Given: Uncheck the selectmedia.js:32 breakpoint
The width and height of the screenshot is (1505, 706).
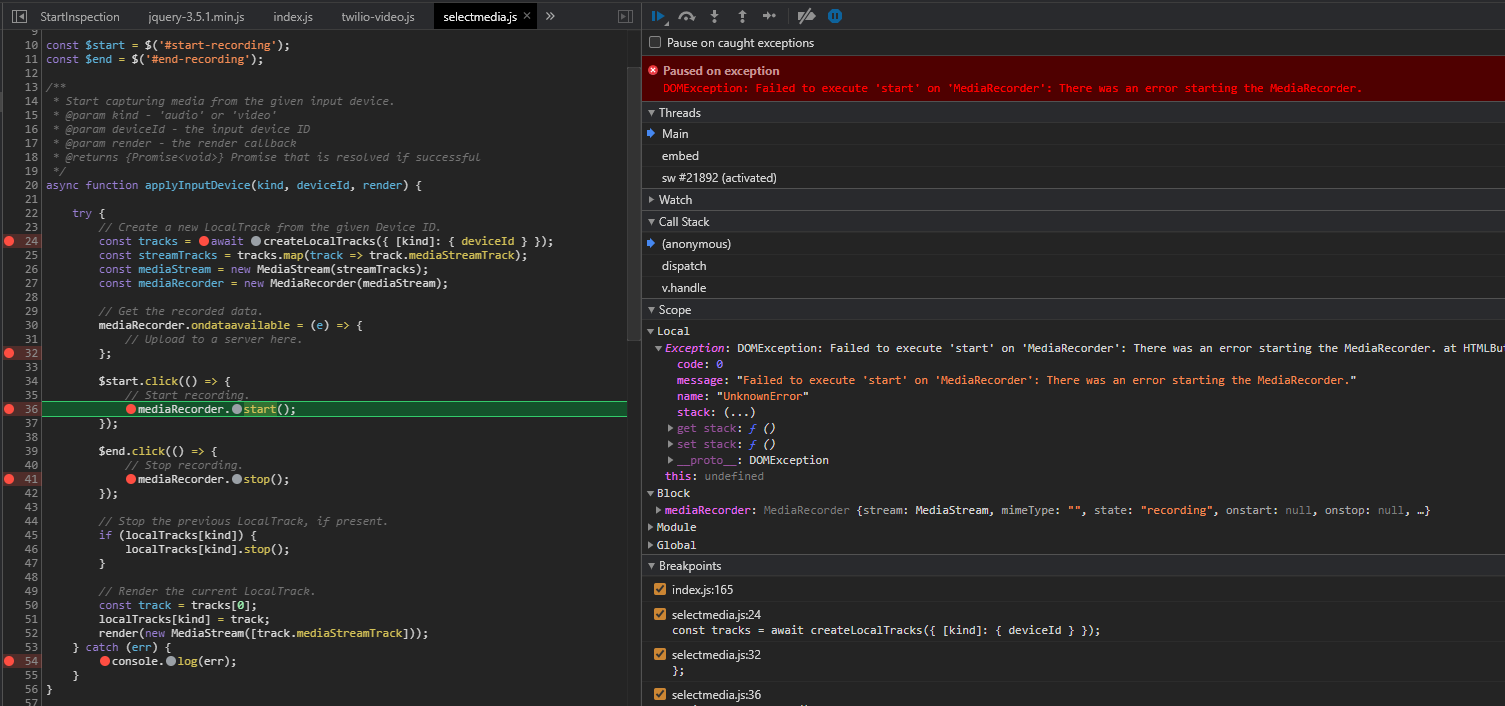Looking at the screenshot, I should 660,654.
